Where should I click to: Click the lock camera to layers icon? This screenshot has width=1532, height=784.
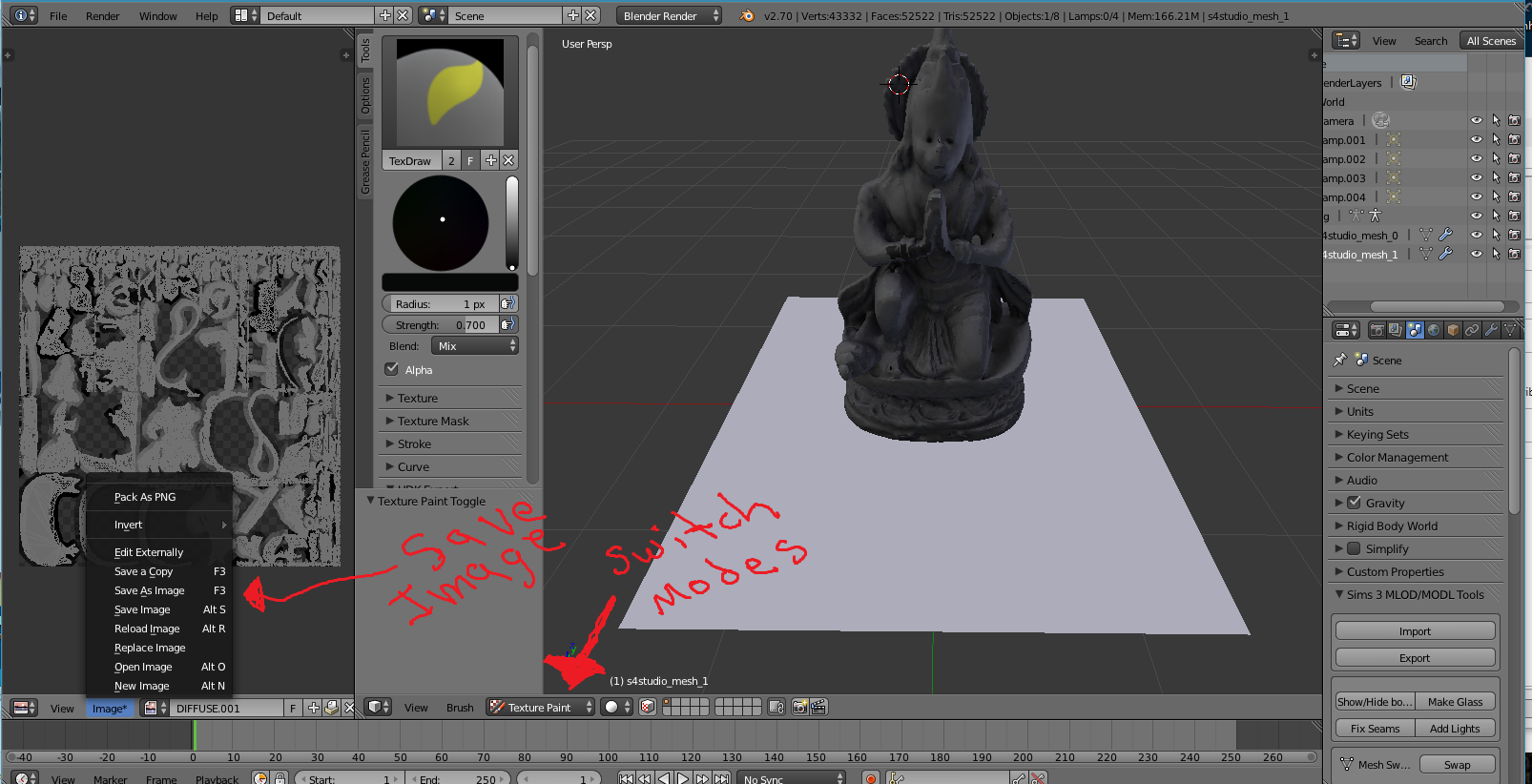click(776, 707)
